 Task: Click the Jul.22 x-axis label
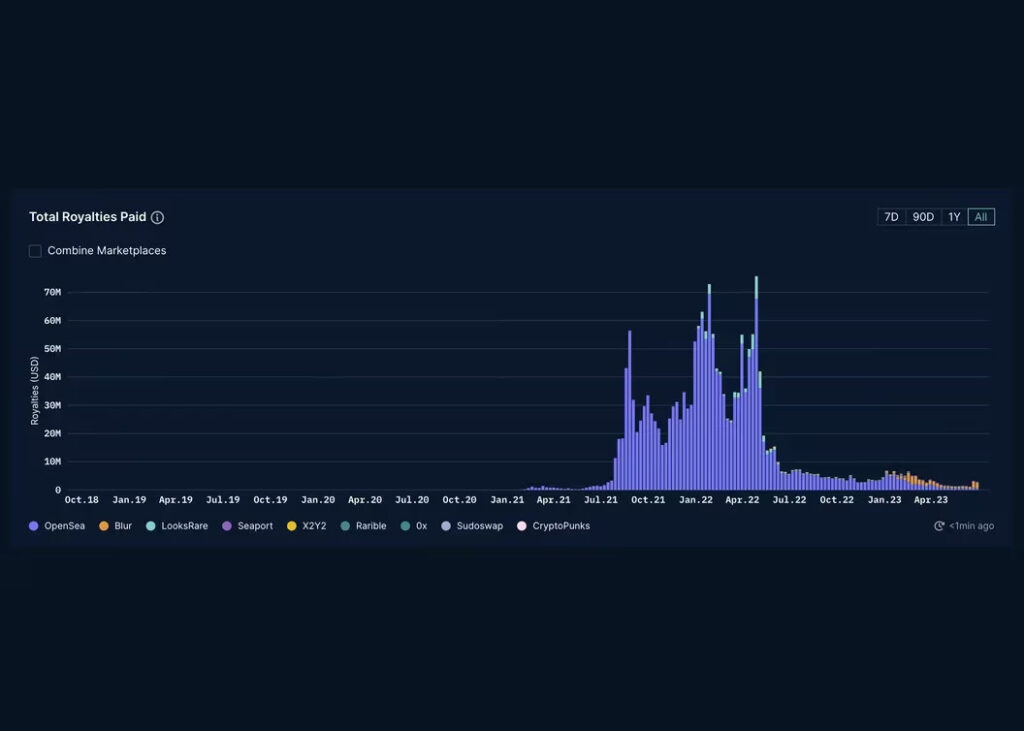pos(789,500)
